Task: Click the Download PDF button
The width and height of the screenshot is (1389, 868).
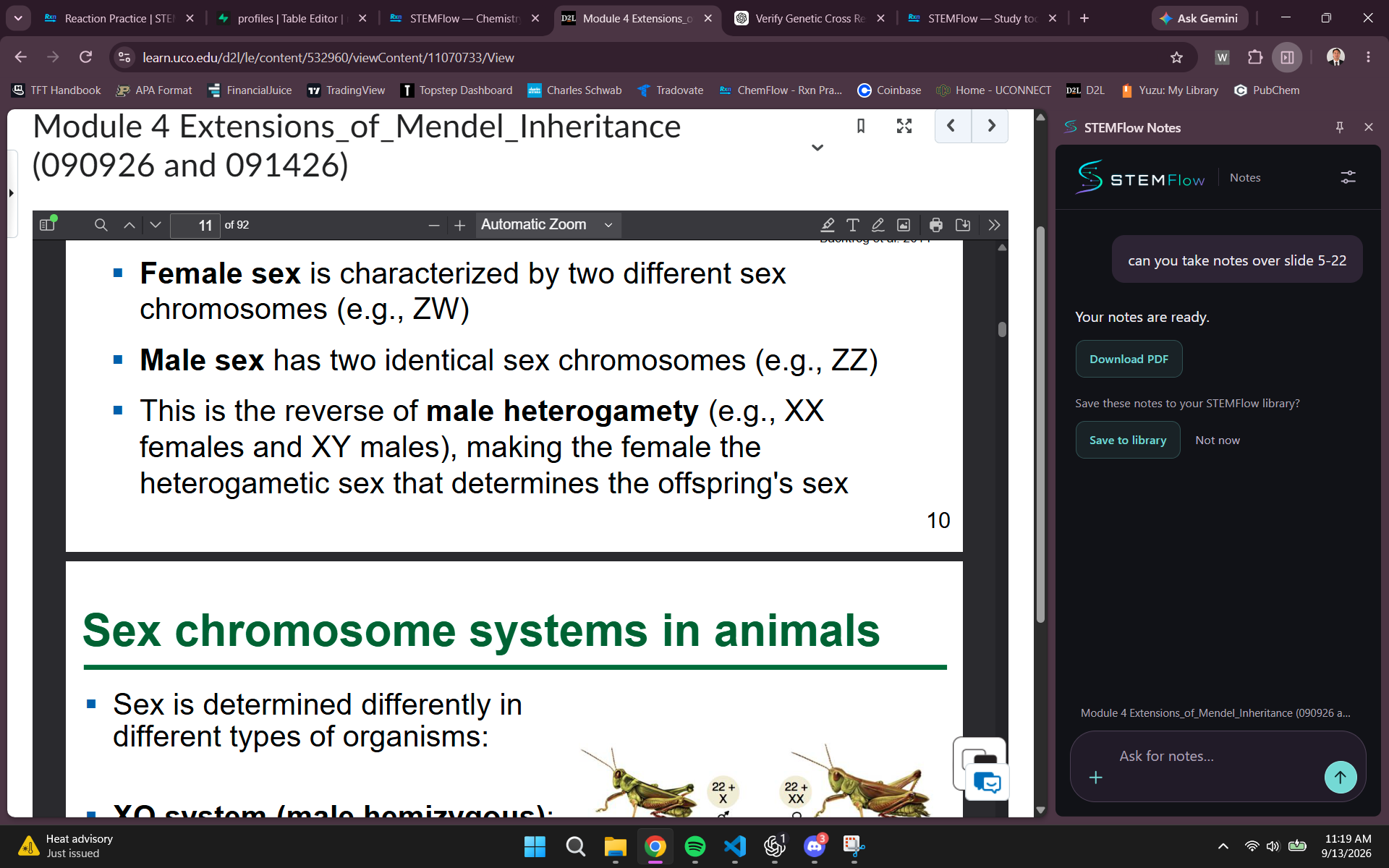Action: [x=1129, y=359]
